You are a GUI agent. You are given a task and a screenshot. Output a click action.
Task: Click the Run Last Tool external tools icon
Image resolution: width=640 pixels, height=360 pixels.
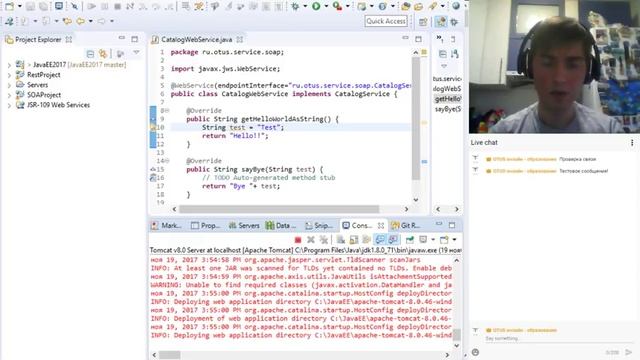point(337,6)
